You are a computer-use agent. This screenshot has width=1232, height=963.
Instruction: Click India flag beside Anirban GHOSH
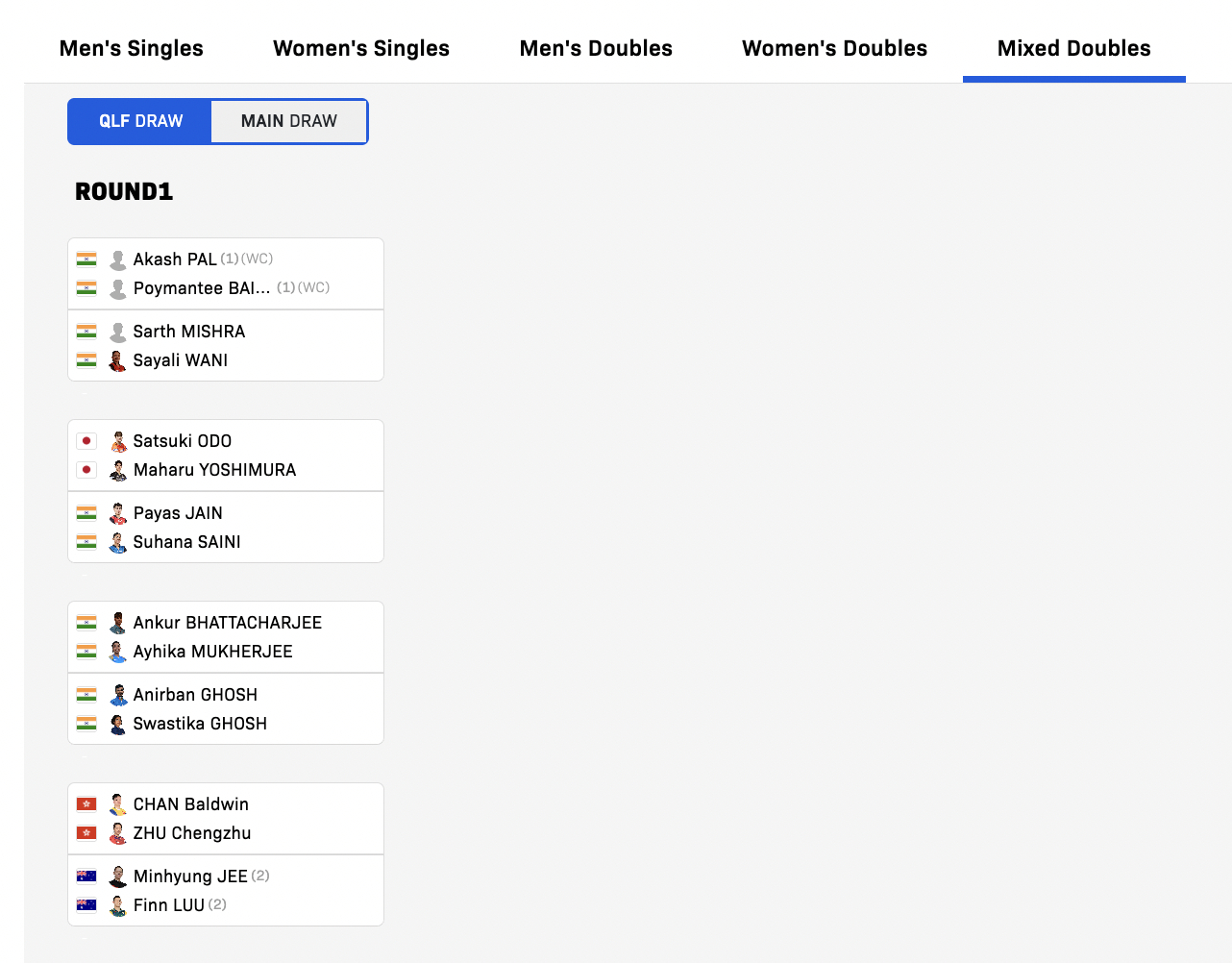(86, 695)
